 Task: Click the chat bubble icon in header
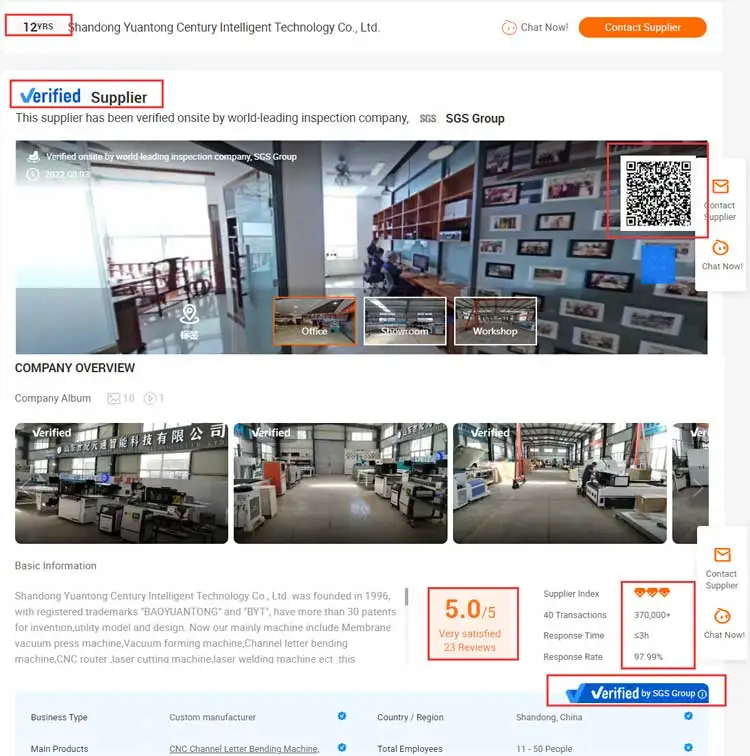coord(509,28)
